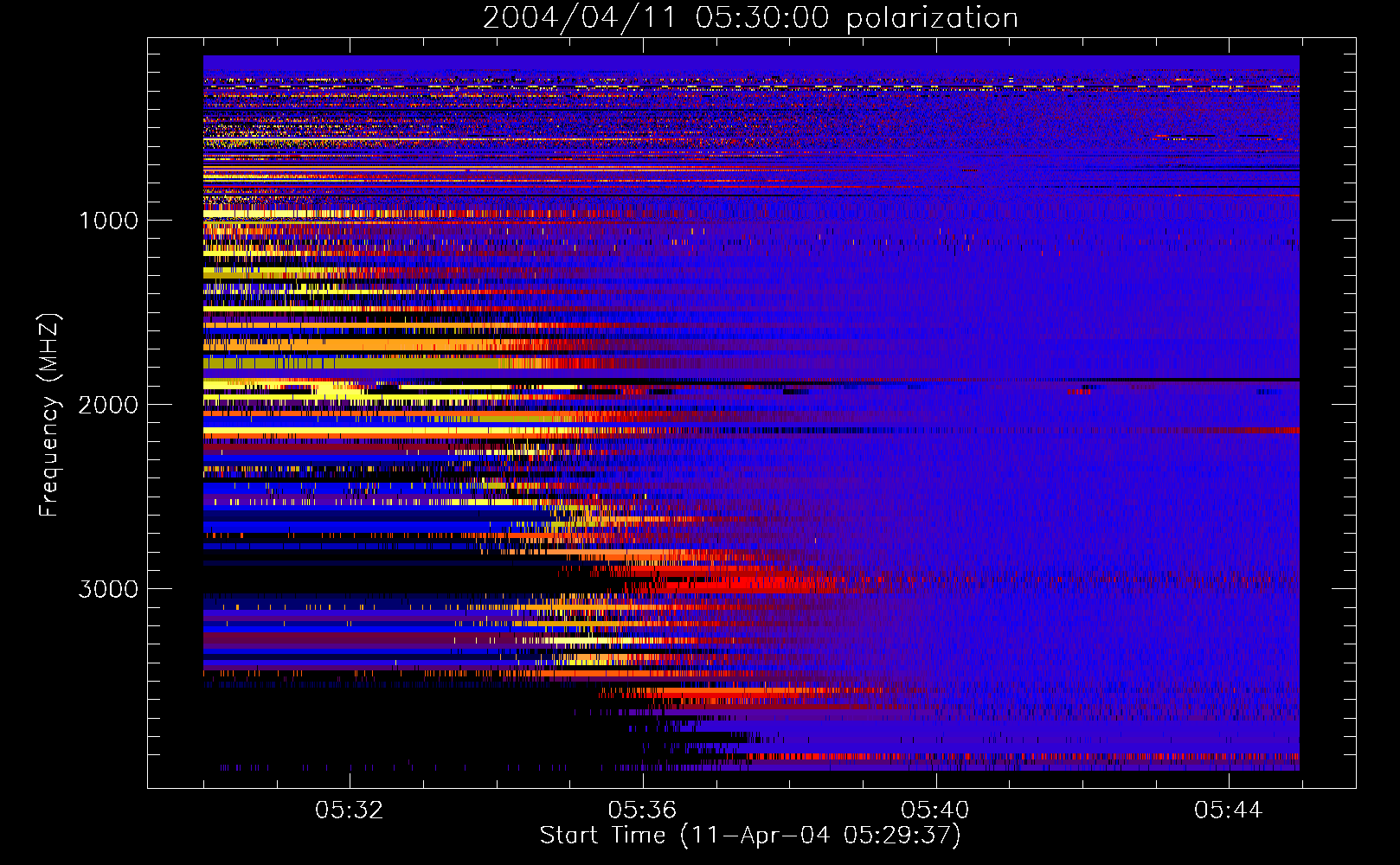Click the '05:44' time axis label

1229,811
